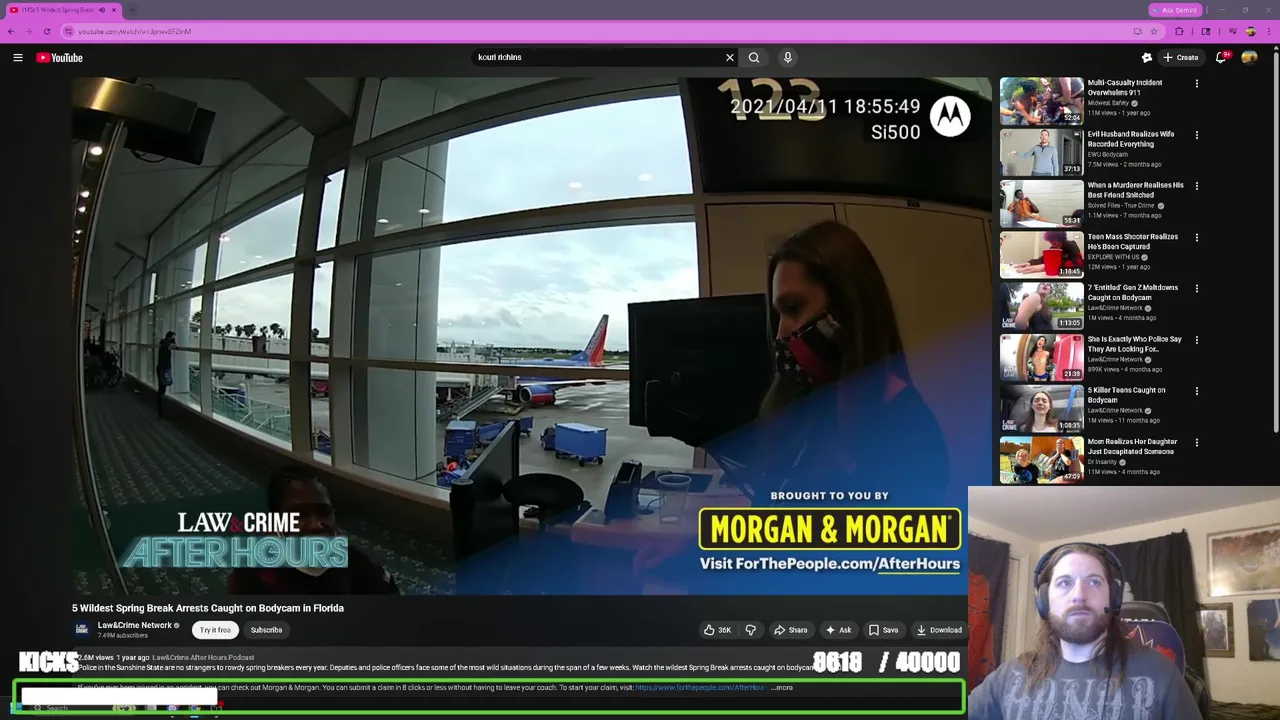Reload the page in Chrome
The width and height of the screenshot is (1280, 720).
coord(46,31)
